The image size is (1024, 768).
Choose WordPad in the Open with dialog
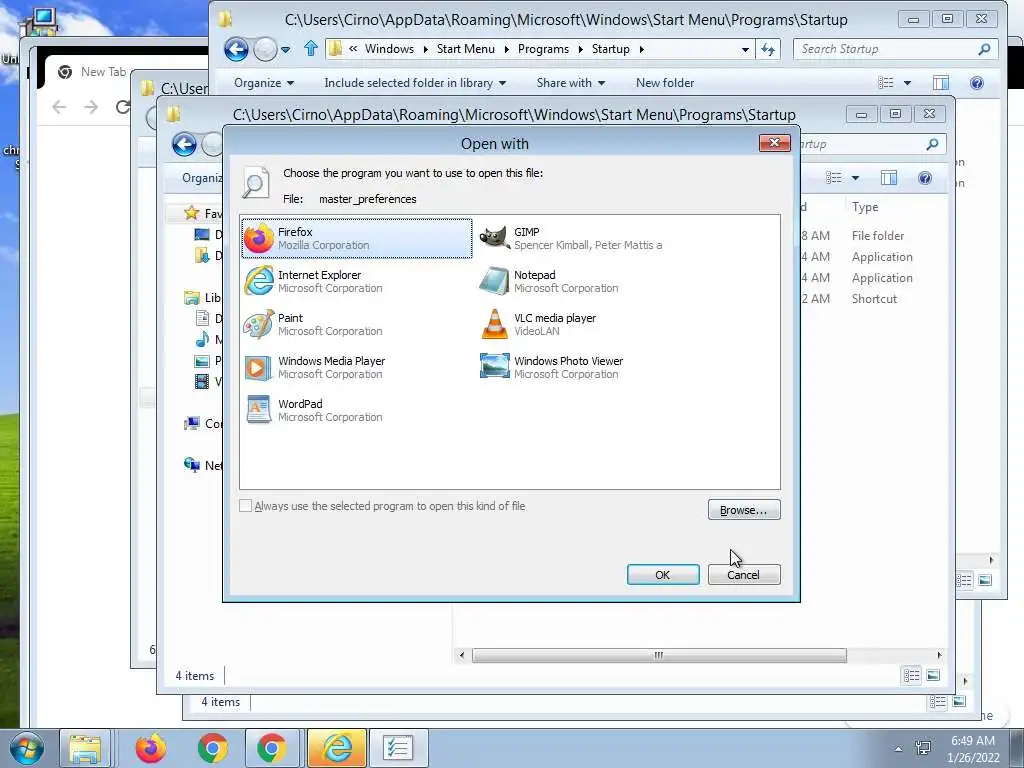coord(357,411)
